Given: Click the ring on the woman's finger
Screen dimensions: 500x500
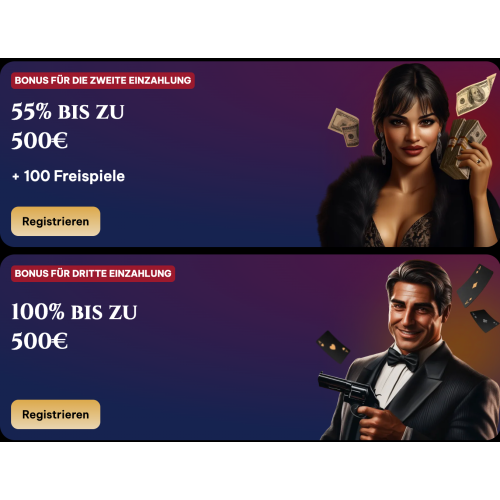Looking at the screenshot, I should [x=479, y=161].
